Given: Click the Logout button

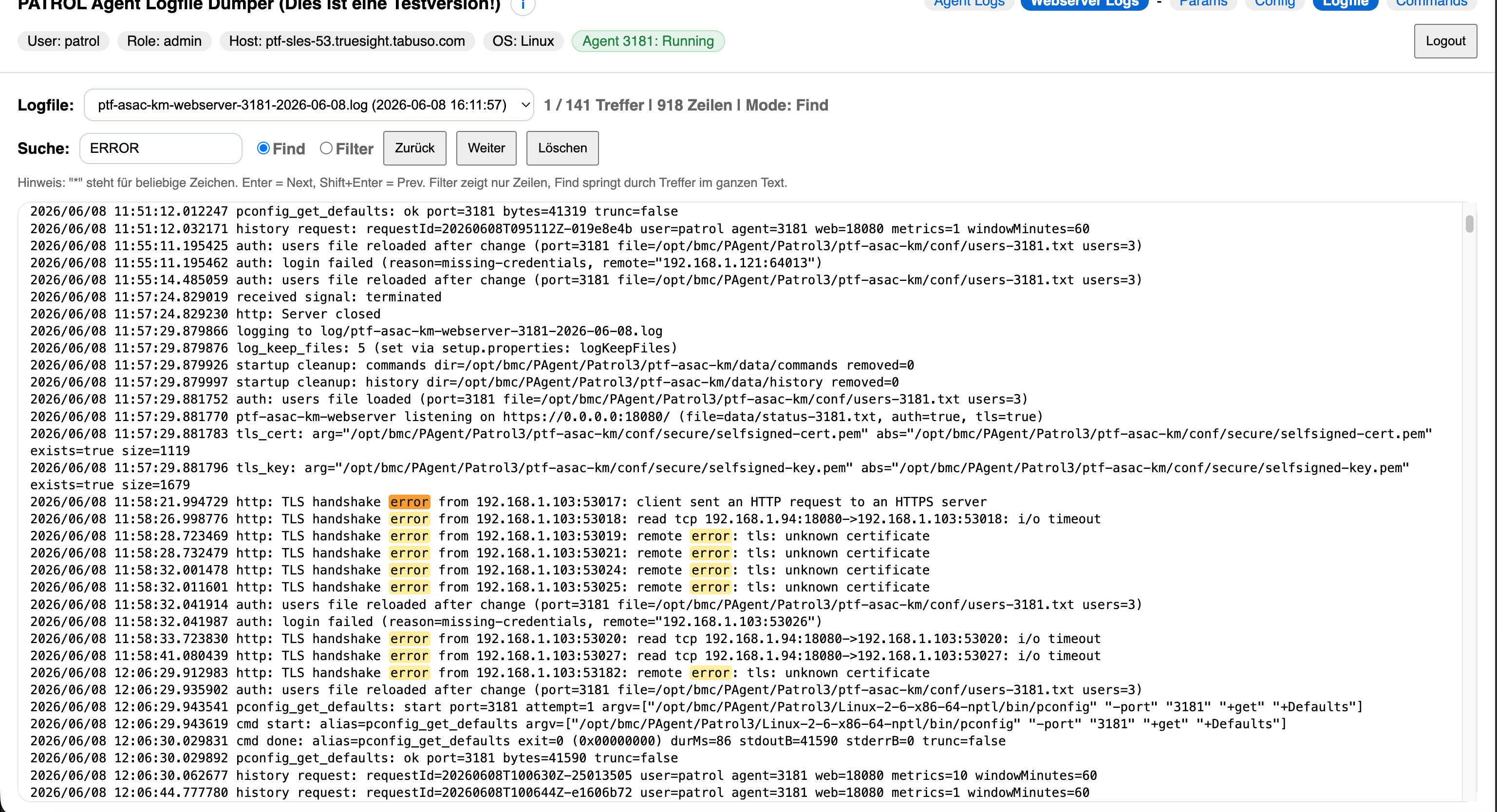Looking at the screenshot, I should pyautogui.click(x=1445, y=41).
